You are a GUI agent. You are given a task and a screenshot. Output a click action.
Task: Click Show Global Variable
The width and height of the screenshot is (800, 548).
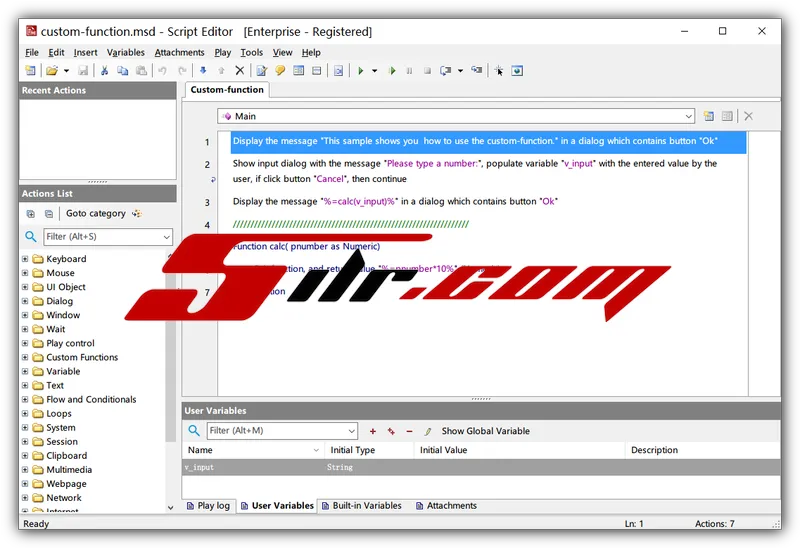click(x=486, y=431)
